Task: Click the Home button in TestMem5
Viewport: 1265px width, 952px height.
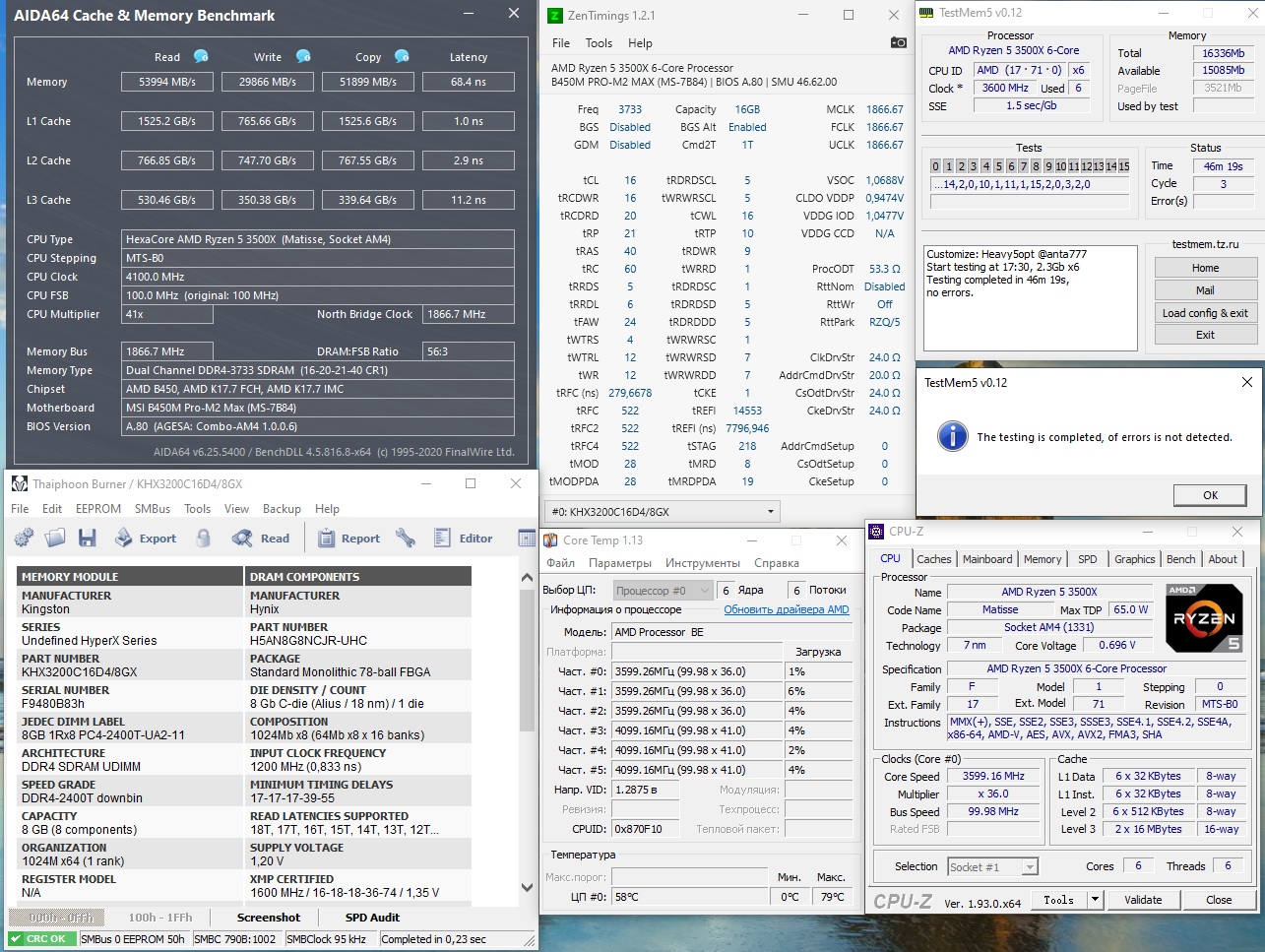Action: pos(1205,268)
